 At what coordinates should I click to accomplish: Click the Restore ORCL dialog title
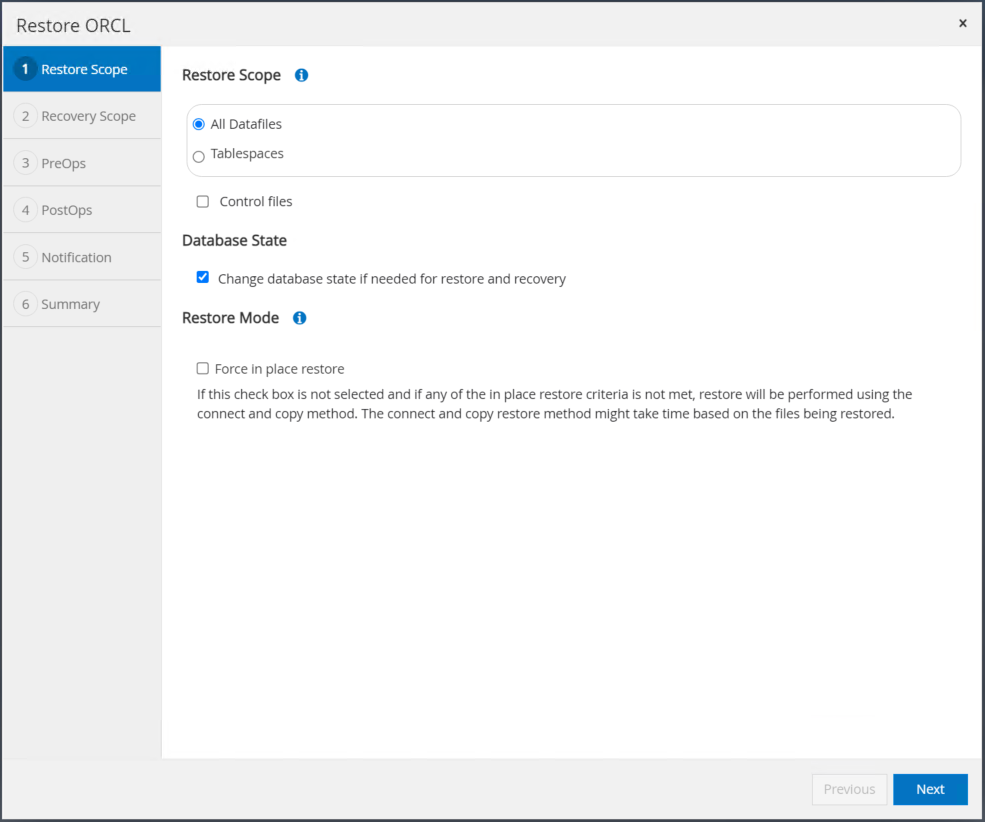pyautogui.click(x=73, y=25)
